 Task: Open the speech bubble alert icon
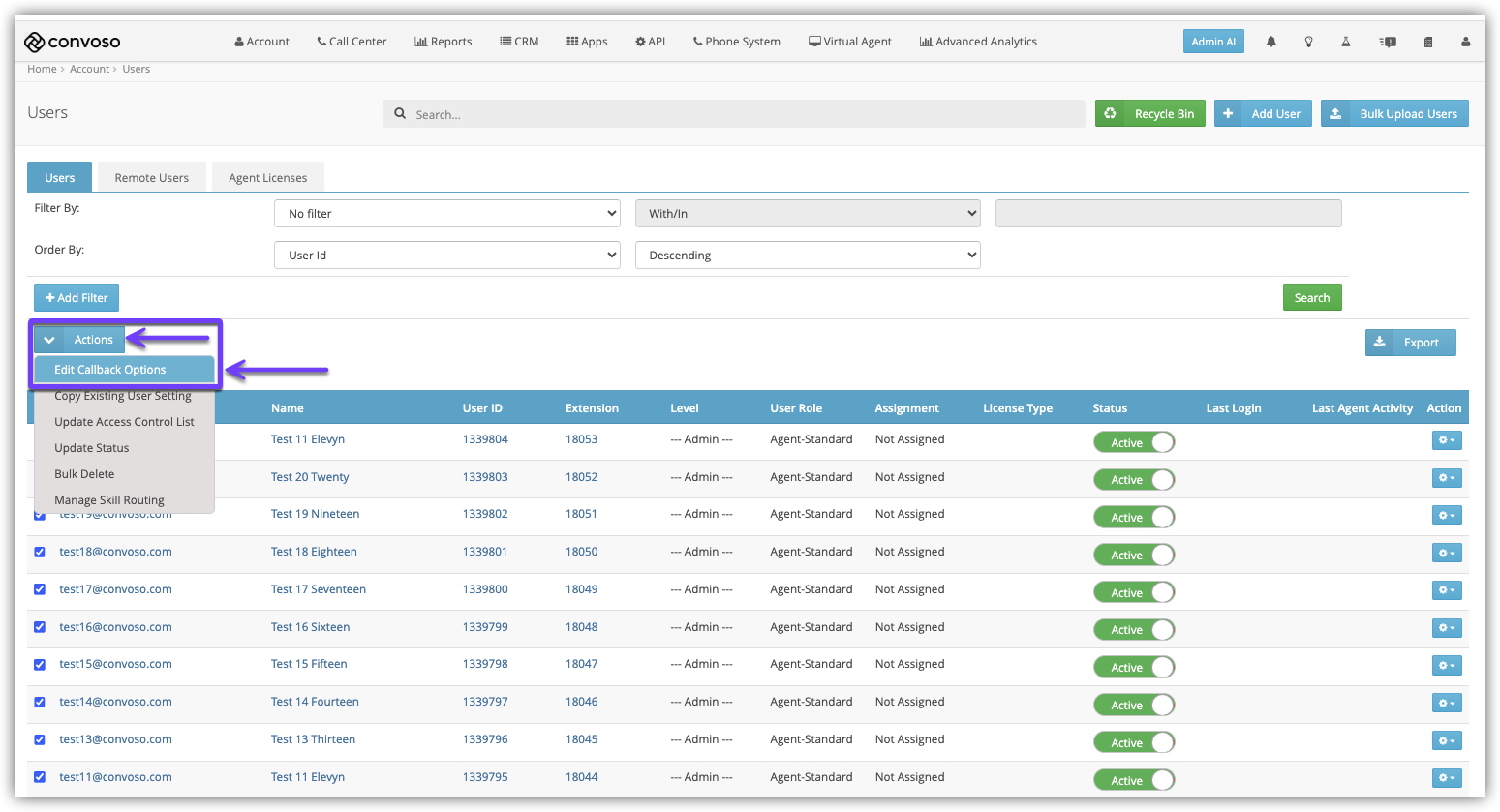pos(1389,42)
